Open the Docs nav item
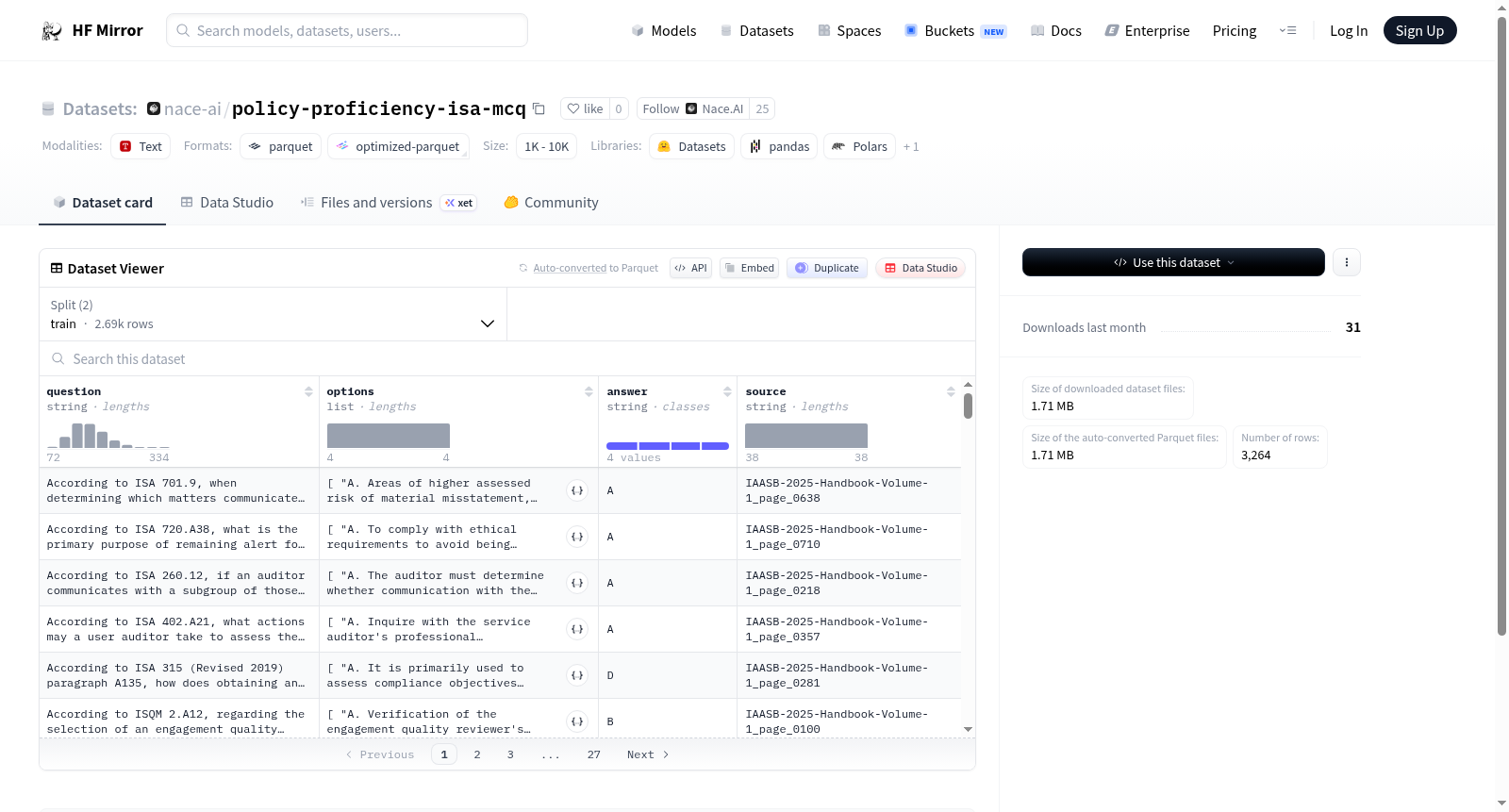 pos(1056,31)
